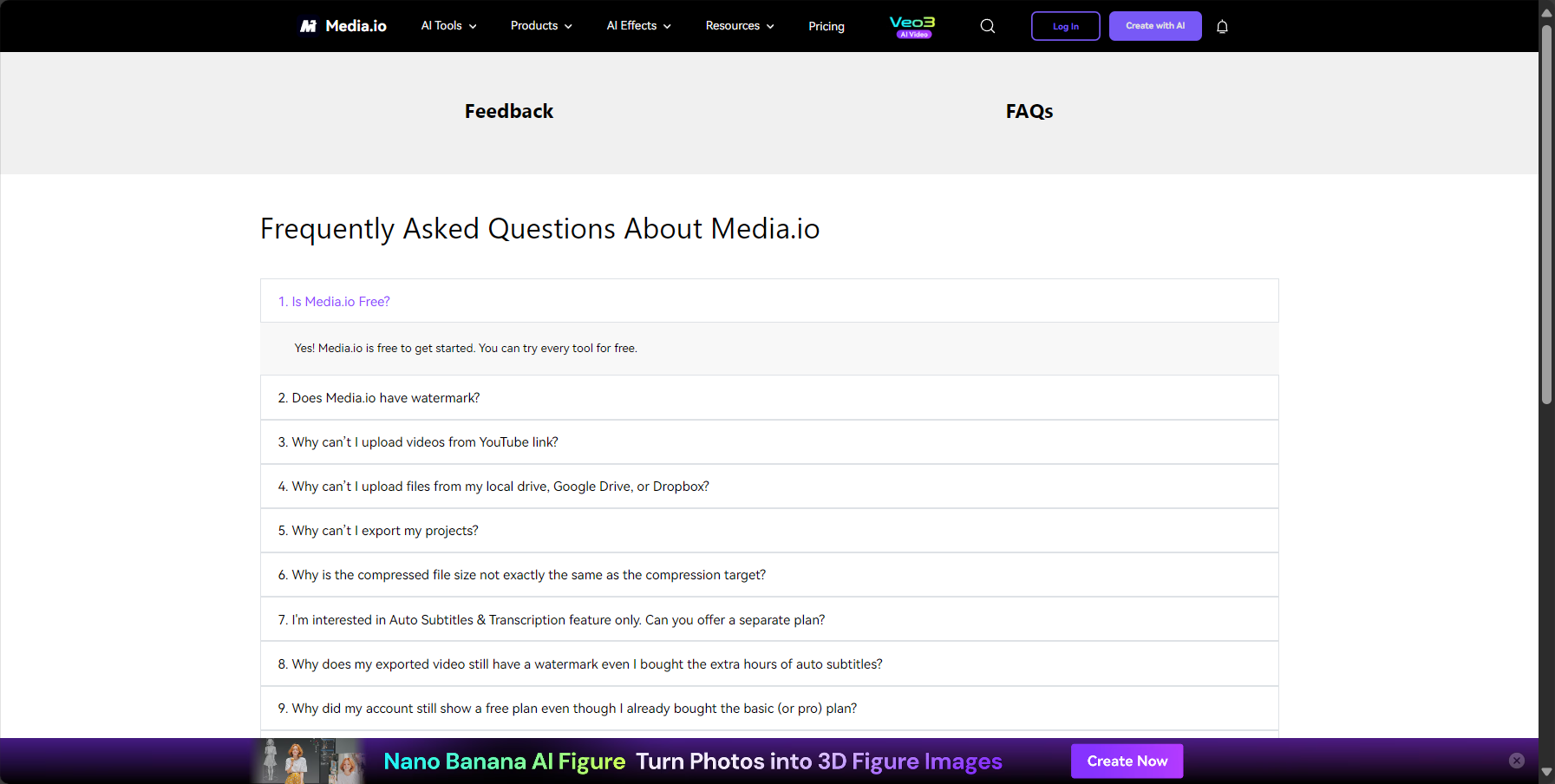This screenshot has height=784, width=1555.
Task: Open the search magnifier icon
Action: [x=987, y=26]
